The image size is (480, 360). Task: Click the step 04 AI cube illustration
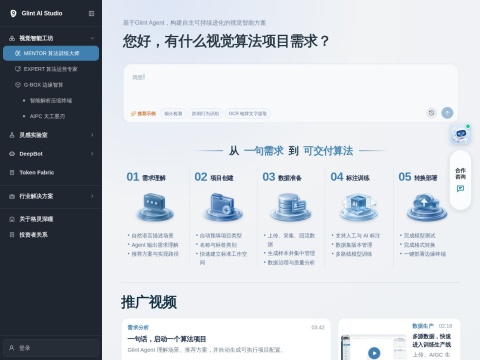pyautogui.click(x=359, y=207)
